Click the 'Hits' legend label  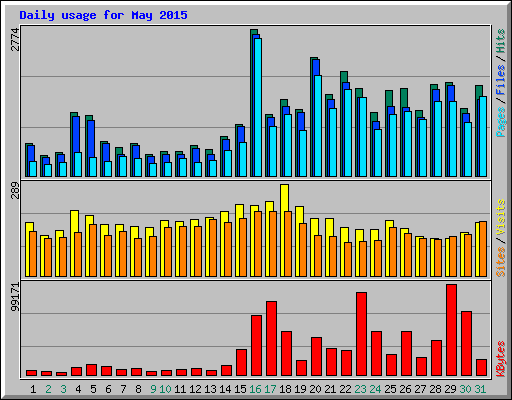tap(501, 41)
